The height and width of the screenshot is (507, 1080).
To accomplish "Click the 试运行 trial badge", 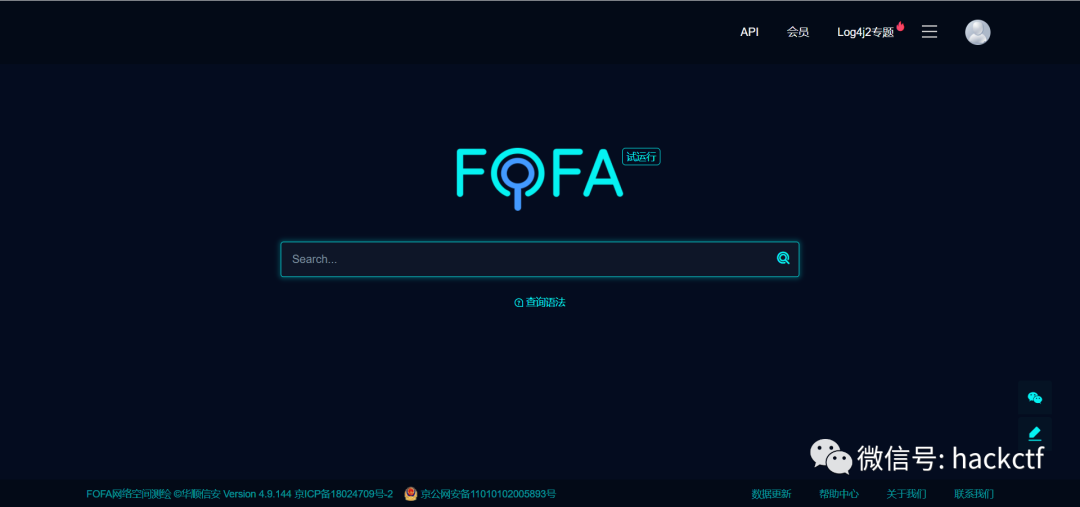I will 641,157.
